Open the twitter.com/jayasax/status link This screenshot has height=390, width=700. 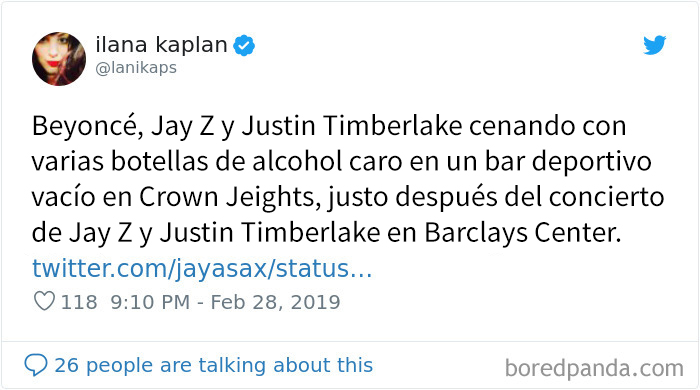(202, 269)
